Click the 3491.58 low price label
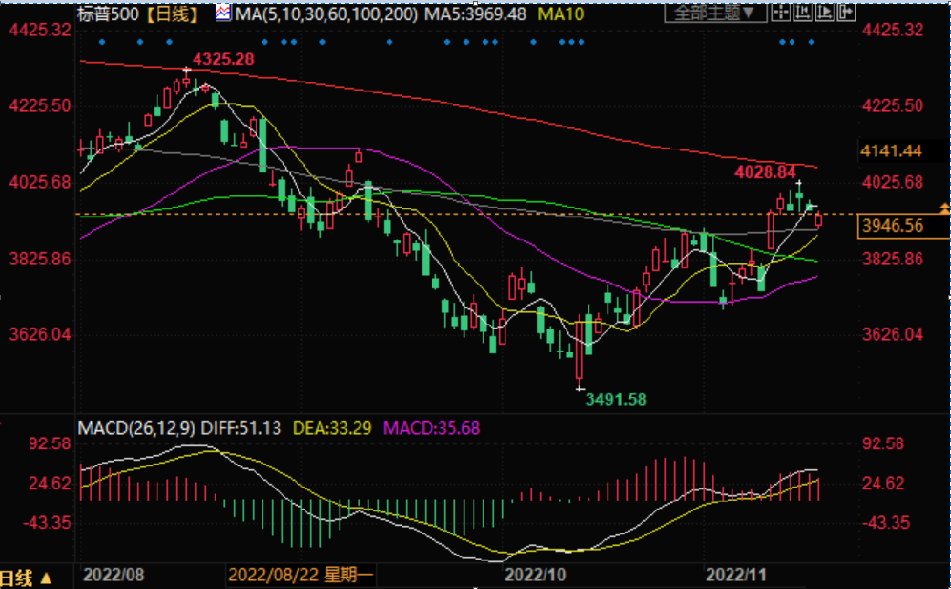Image resolution: width=951 pixels, height=589 pixels. (x=615, y=399)
